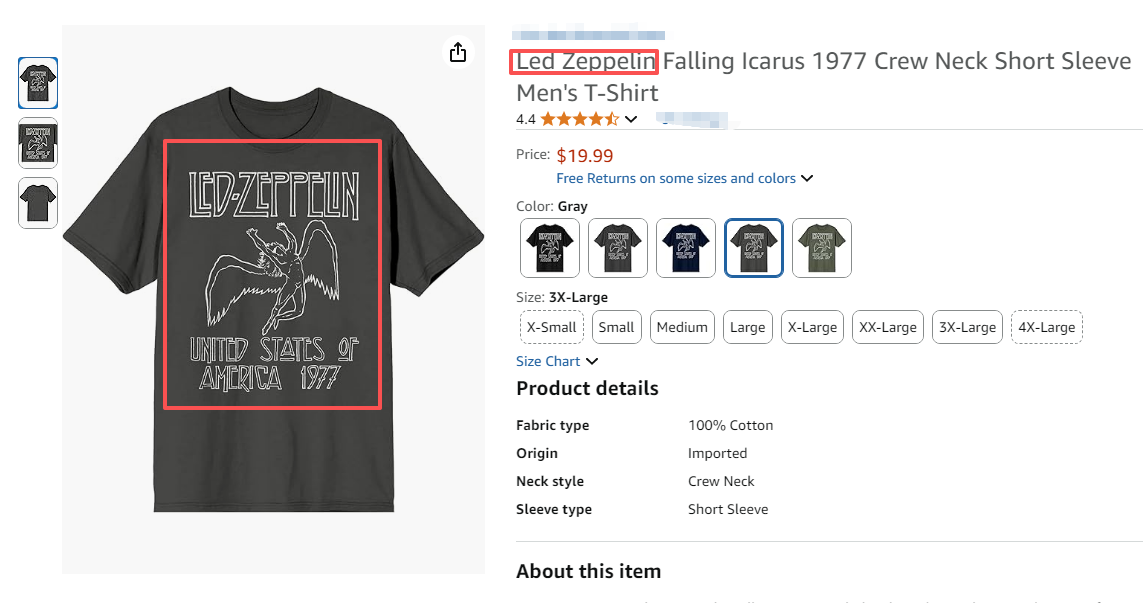Pick the navy blue shirt color swatch
Viewport: 1143px width, 603px height.
pyautogui.click(x=686, y=248)
